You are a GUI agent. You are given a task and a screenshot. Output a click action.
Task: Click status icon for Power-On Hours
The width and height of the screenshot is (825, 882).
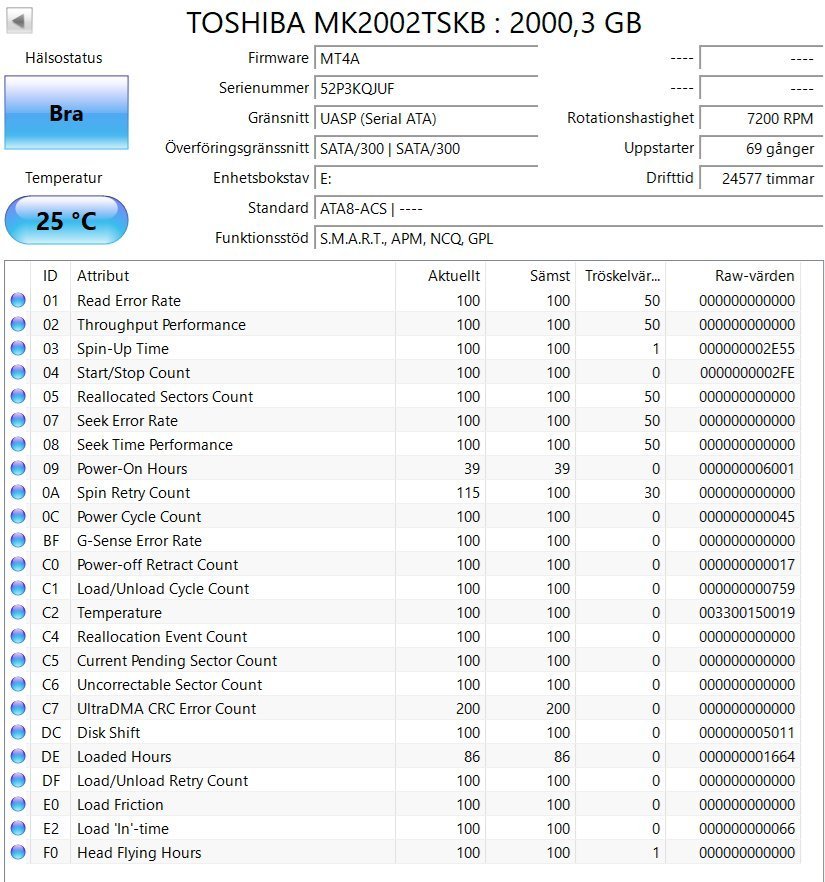coord(18,468)
